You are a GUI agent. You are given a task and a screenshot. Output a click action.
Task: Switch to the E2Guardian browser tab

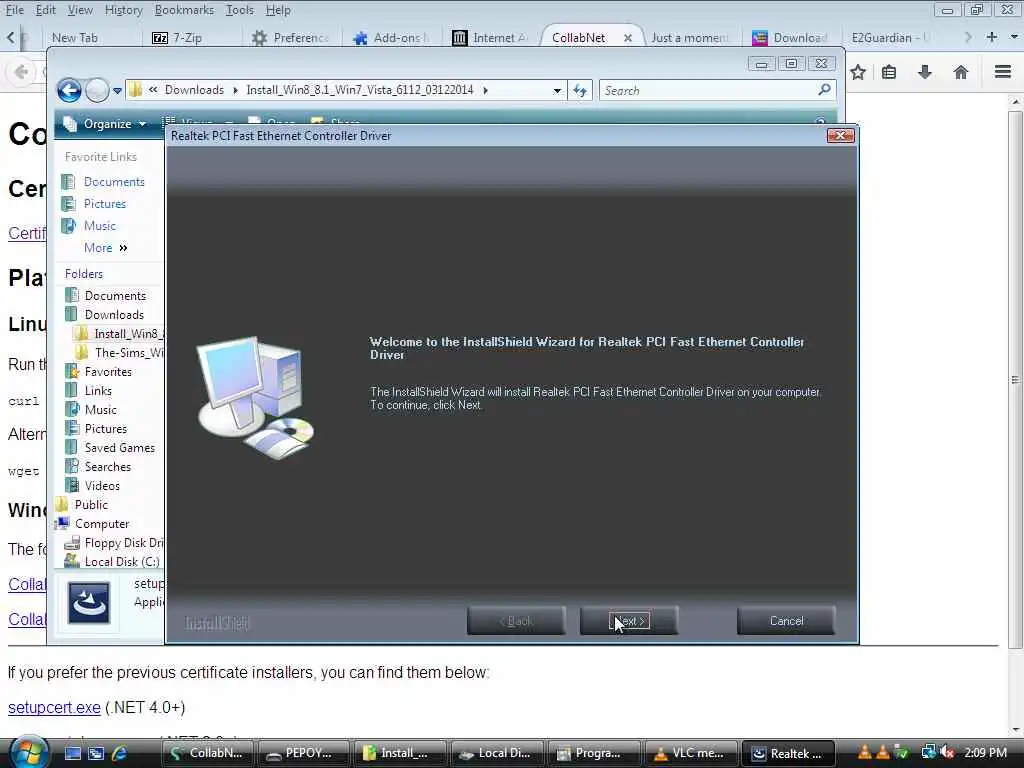(891, 38)
